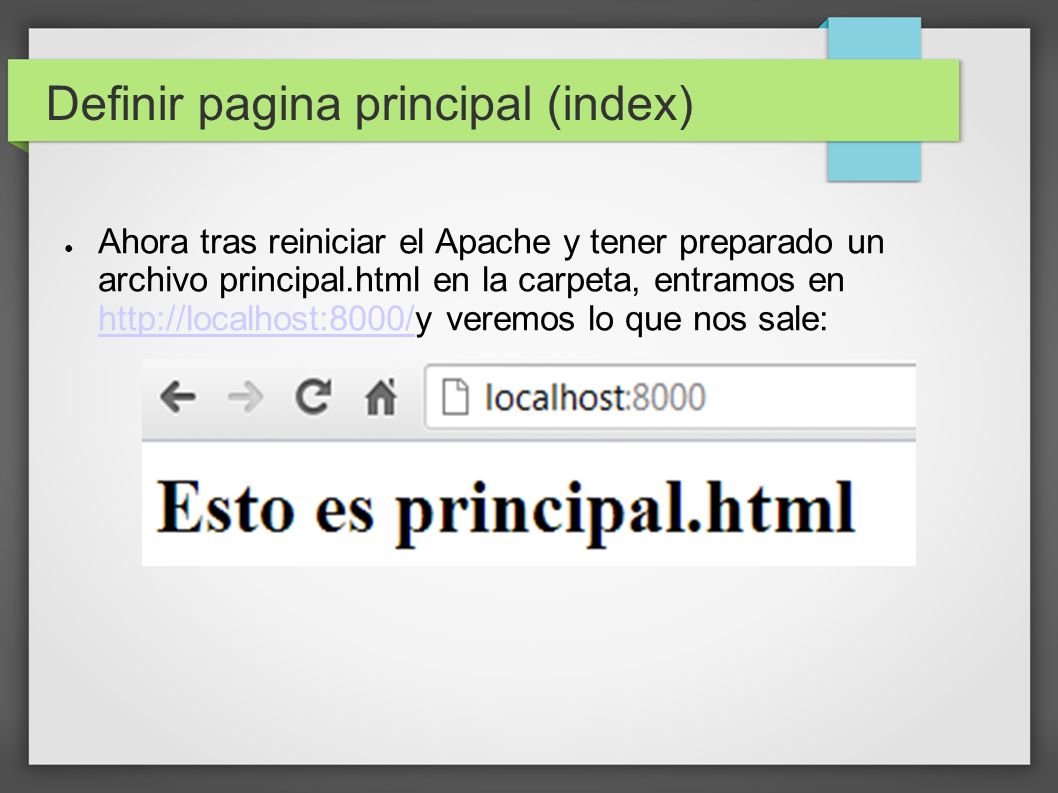Click the text 'y veremos lo que nos sale:'

tap(621, 319)
